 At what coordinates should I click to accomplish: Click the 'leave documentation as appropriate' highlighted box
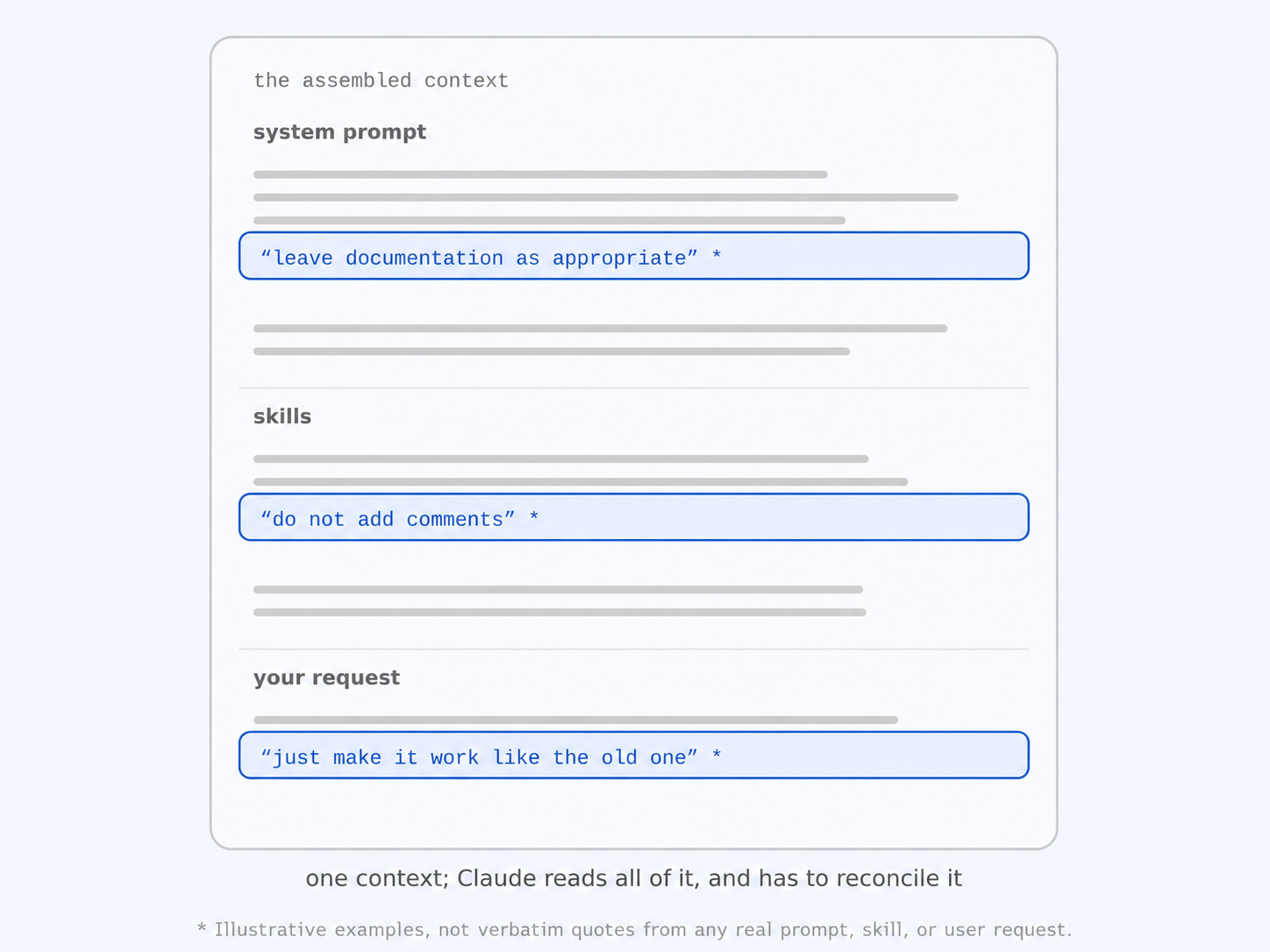pyautogui.click(x=633, y=256)
